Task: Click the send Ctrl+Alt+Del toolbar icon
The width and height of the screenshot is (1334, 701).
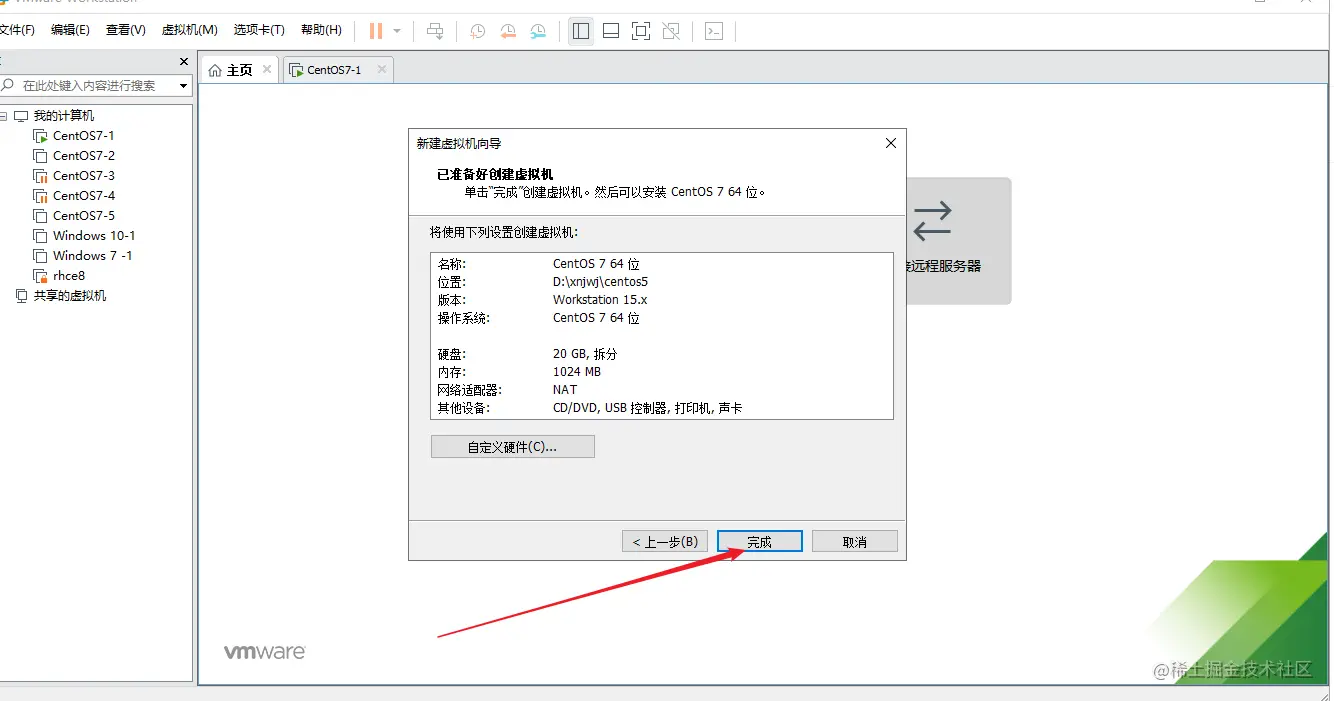Action: [435, 31]
